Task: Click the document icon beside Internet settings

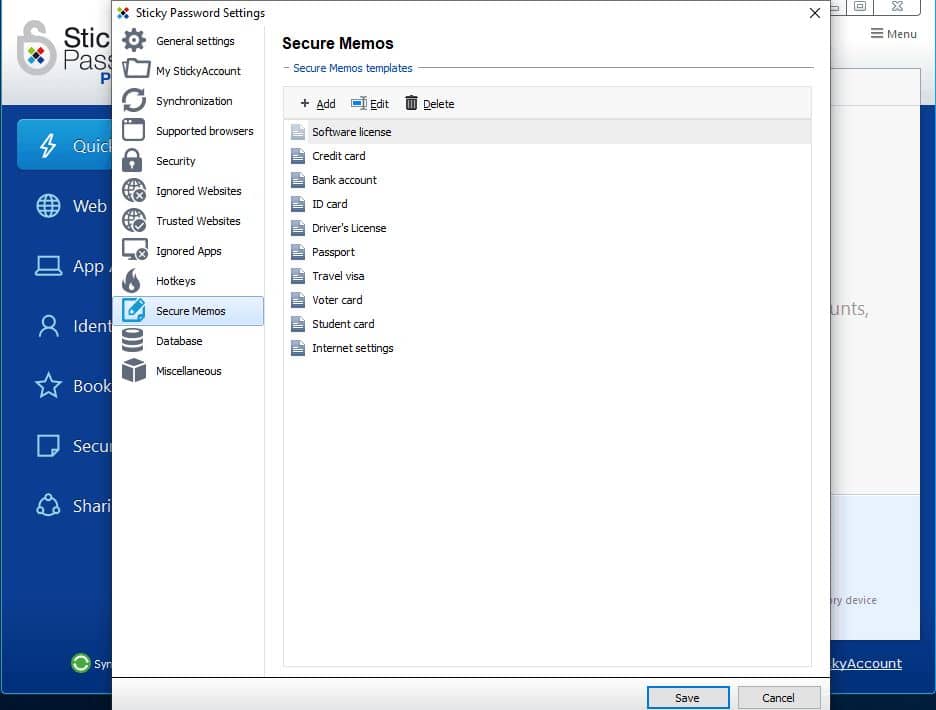Action: click(x=298, y=348)
